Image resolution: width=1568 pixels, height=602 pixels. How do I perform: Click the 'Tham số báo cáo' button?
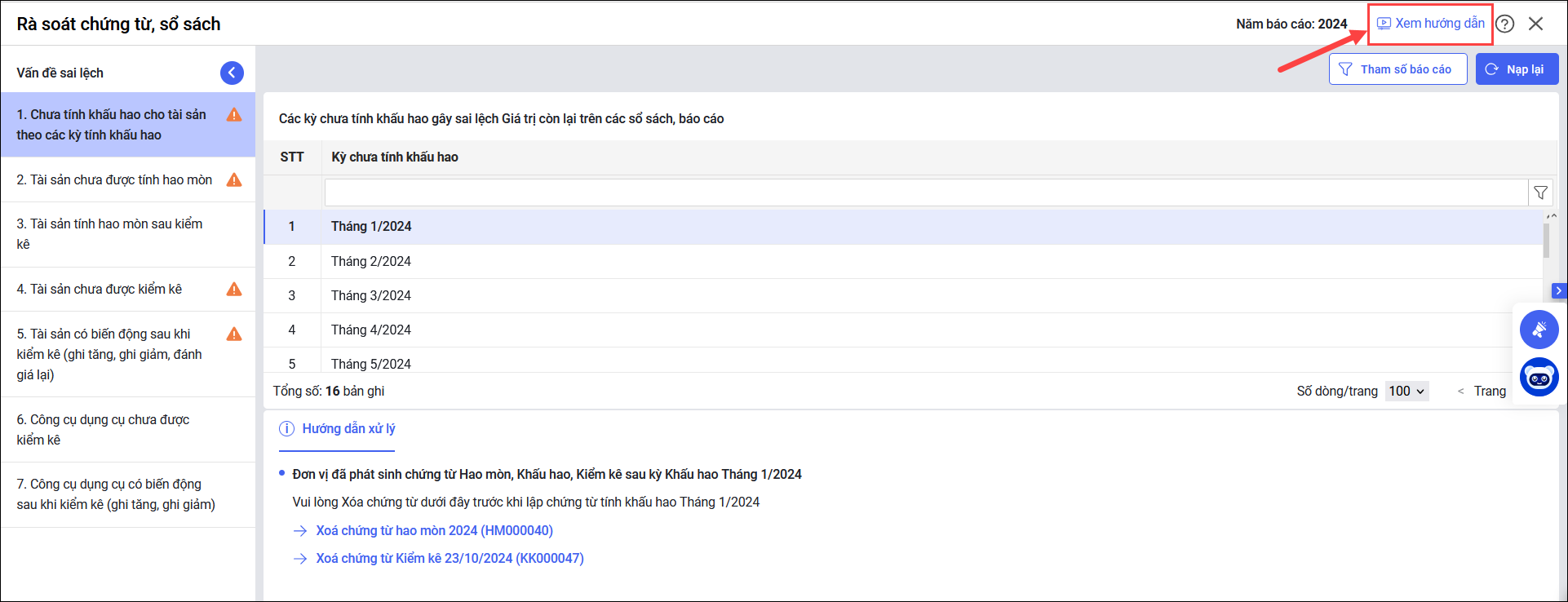pyautogui.click(x=1397, y=69)
